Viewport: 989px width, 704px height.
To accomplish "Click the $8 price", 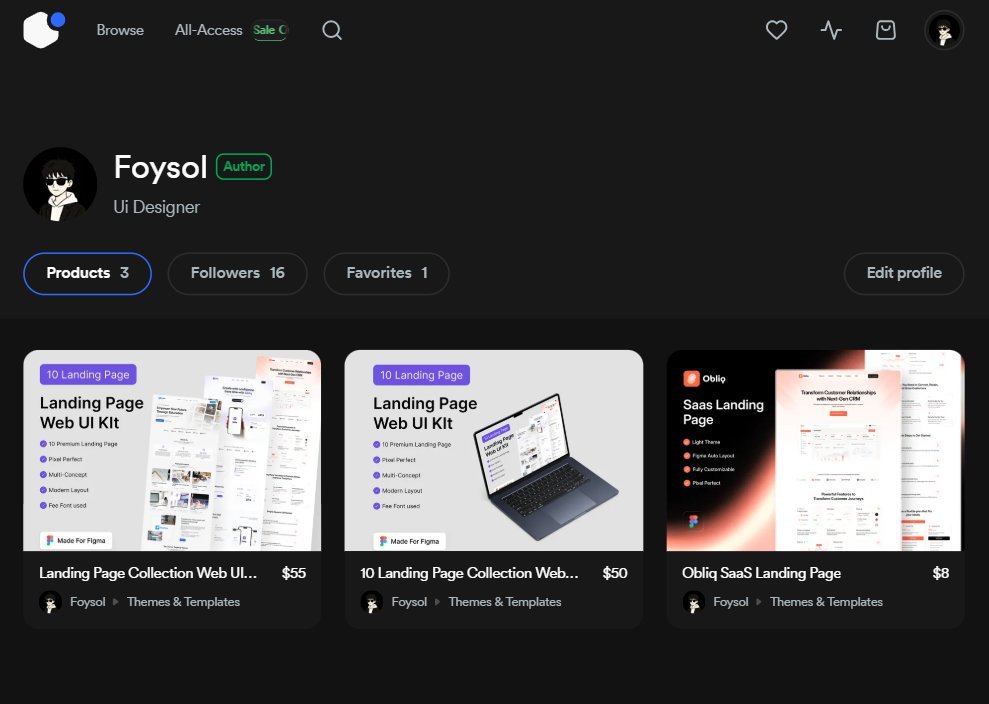I will (940, 573).
